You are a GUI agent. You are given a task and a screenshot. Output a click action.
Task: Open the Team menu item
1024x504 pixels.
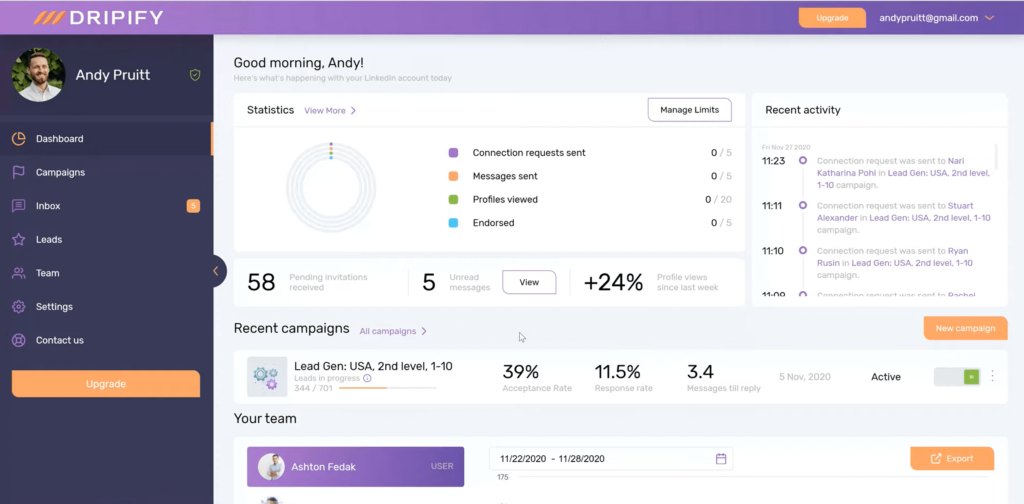click(106, 273)
